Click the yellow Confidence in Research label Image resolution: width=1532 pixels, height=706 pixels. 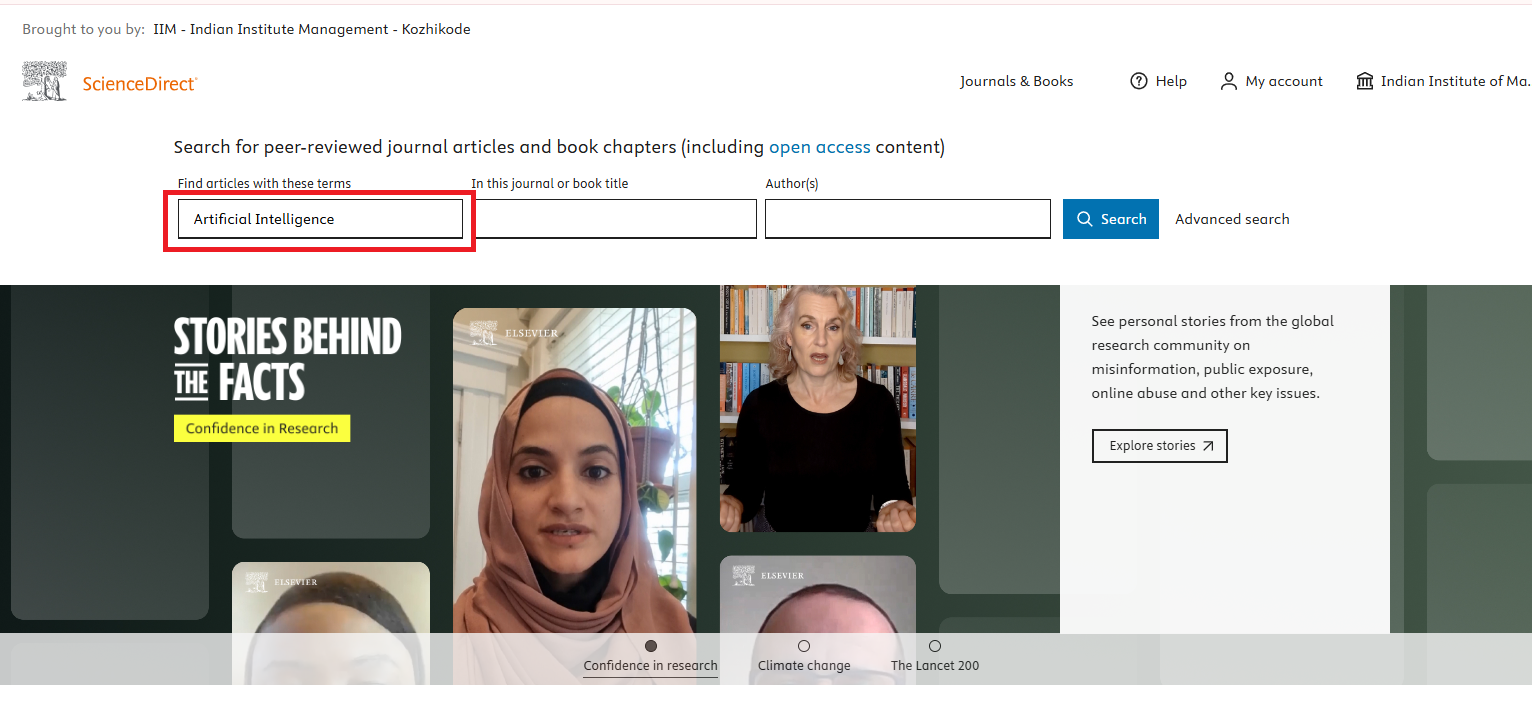(x=262, y=428)
